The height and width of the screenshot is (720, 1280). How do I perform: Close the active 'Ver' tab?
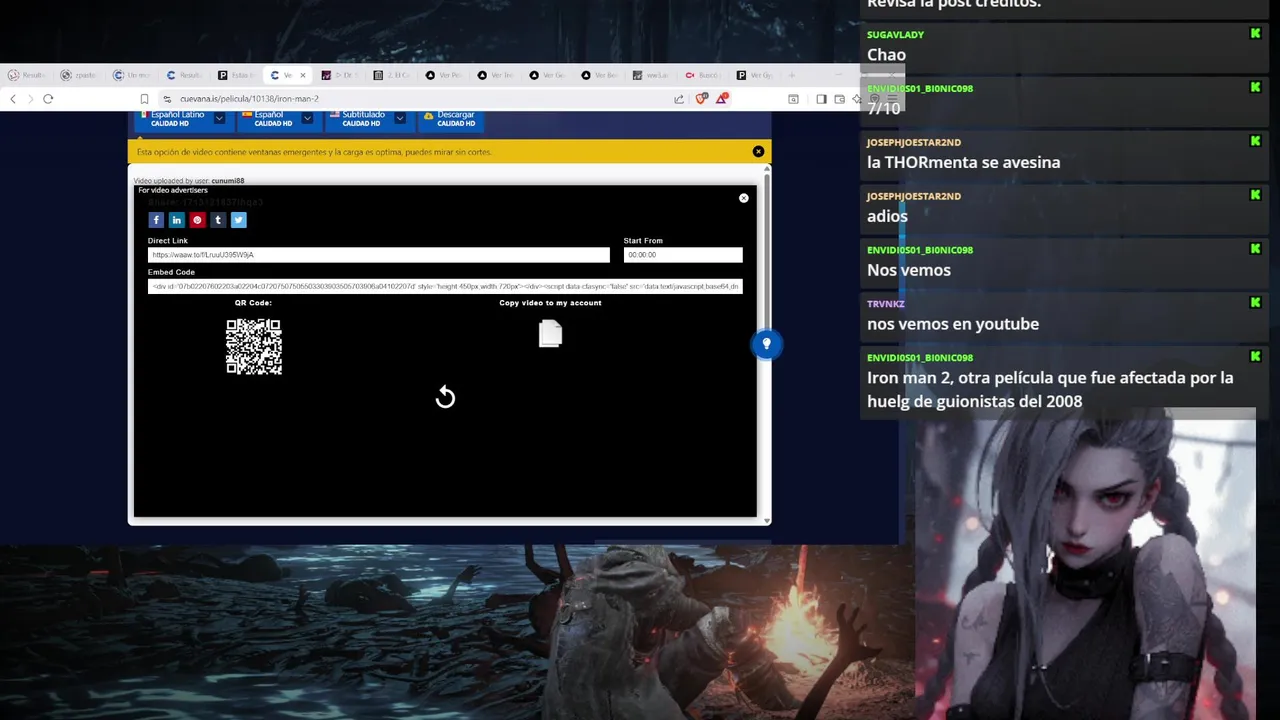coord(303,75)
